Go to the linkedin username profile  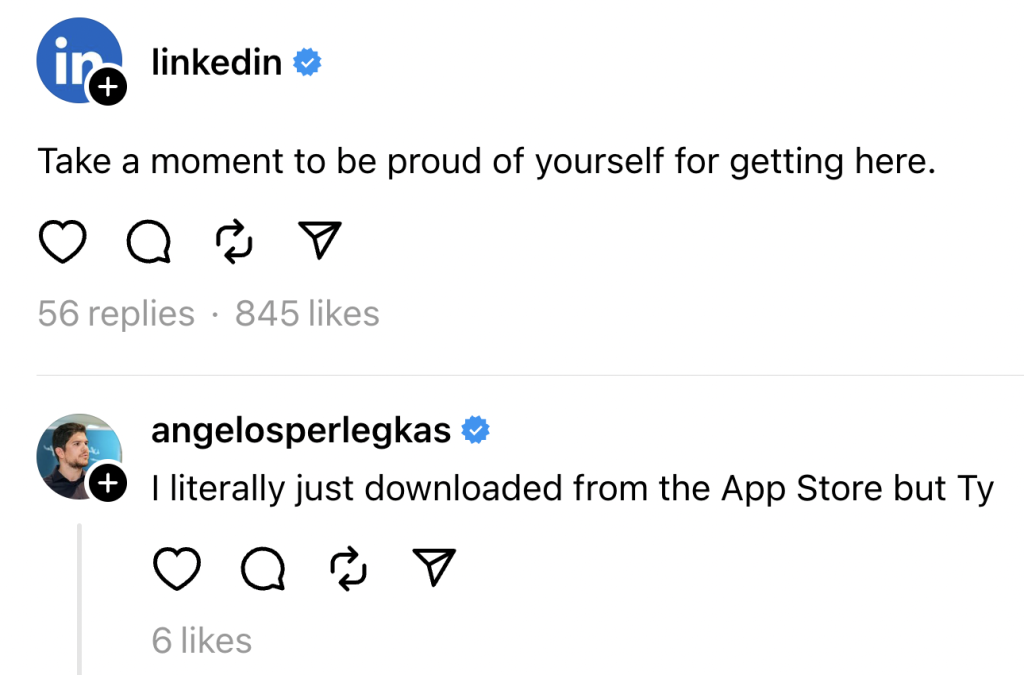tap(216, 62)
